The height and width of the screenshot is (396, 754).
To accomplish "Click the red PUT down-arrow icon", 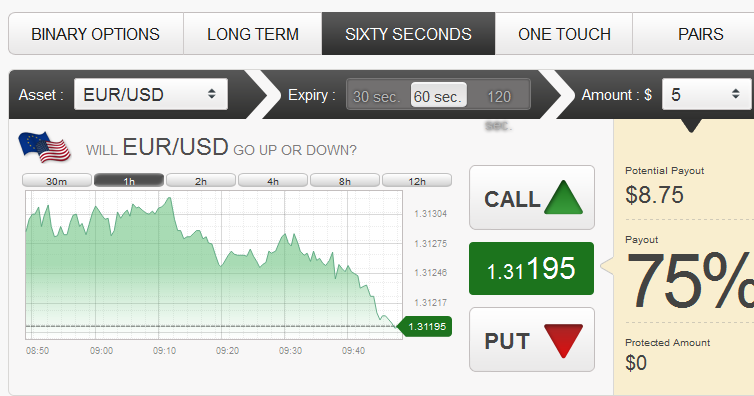I will coord(563,341).
